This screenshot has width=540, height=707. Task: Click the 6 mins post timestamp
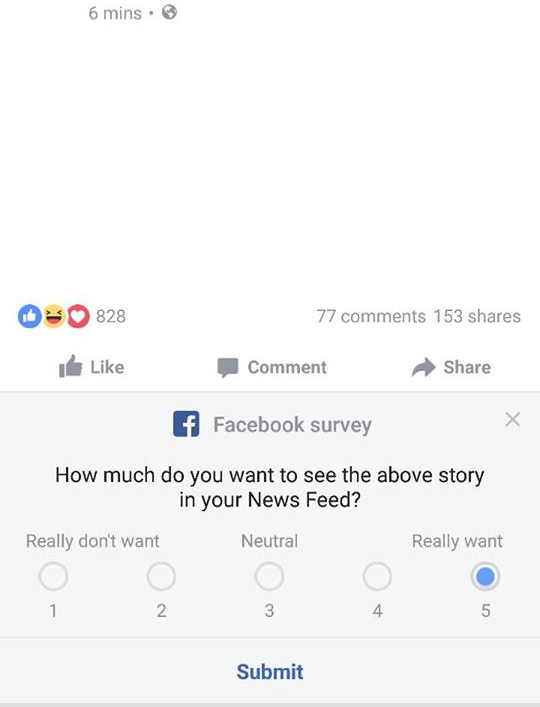(115, 13)
